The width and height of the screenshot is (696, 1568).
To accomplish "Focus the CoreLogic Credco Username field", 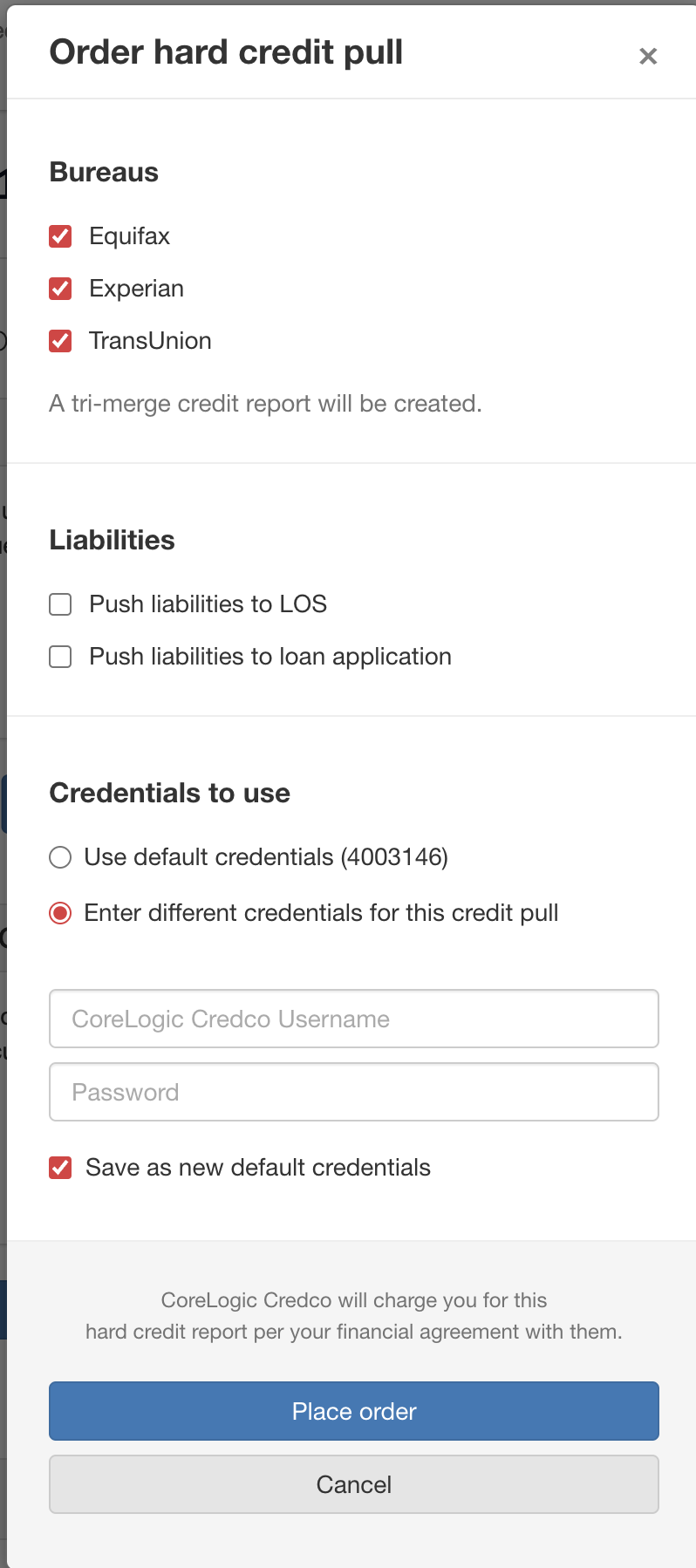I will [x=353, y=1019].
